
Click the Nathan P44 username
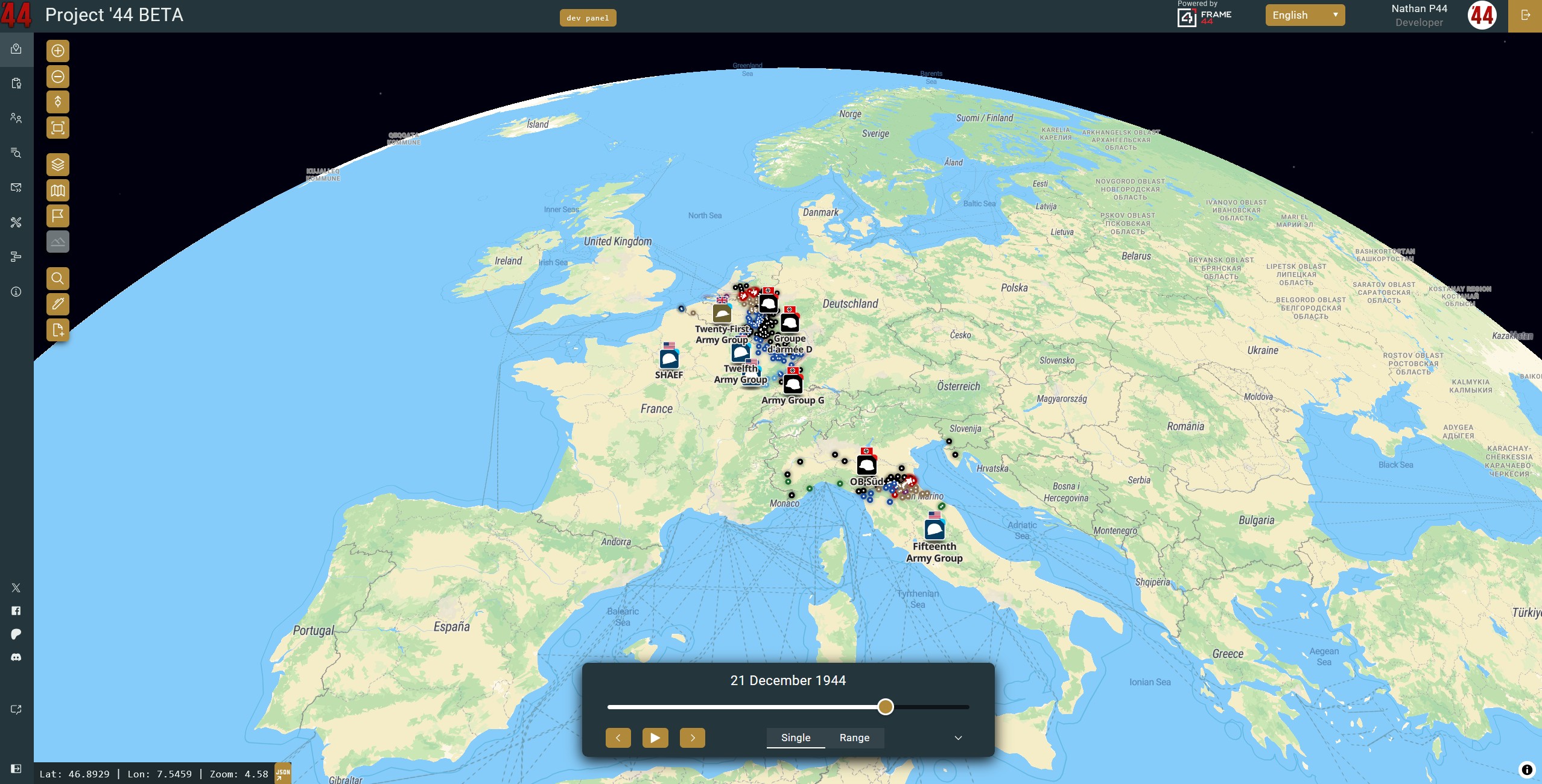[x=1419, y=8]
